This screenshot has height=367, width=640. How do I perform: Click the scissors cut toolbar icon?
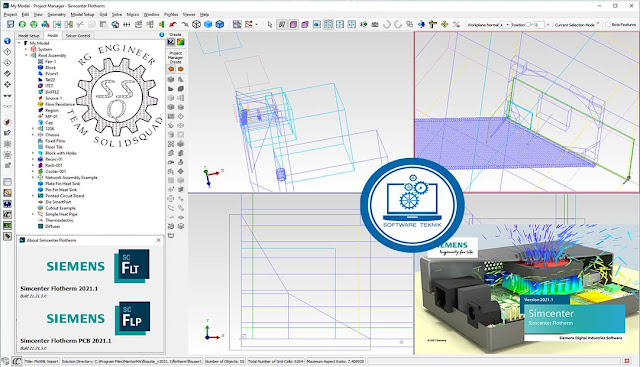80,24
